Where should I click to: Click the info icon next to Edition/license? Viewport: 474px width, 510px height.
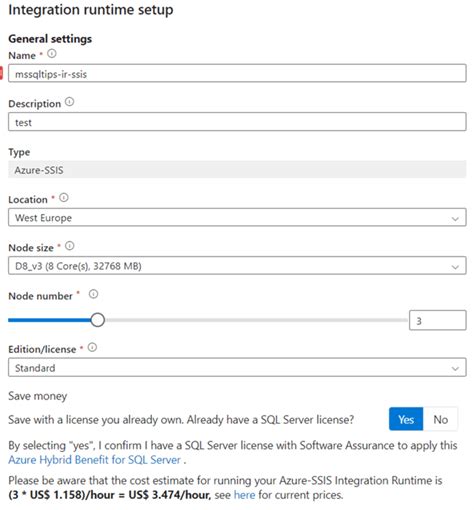[92, 348]
